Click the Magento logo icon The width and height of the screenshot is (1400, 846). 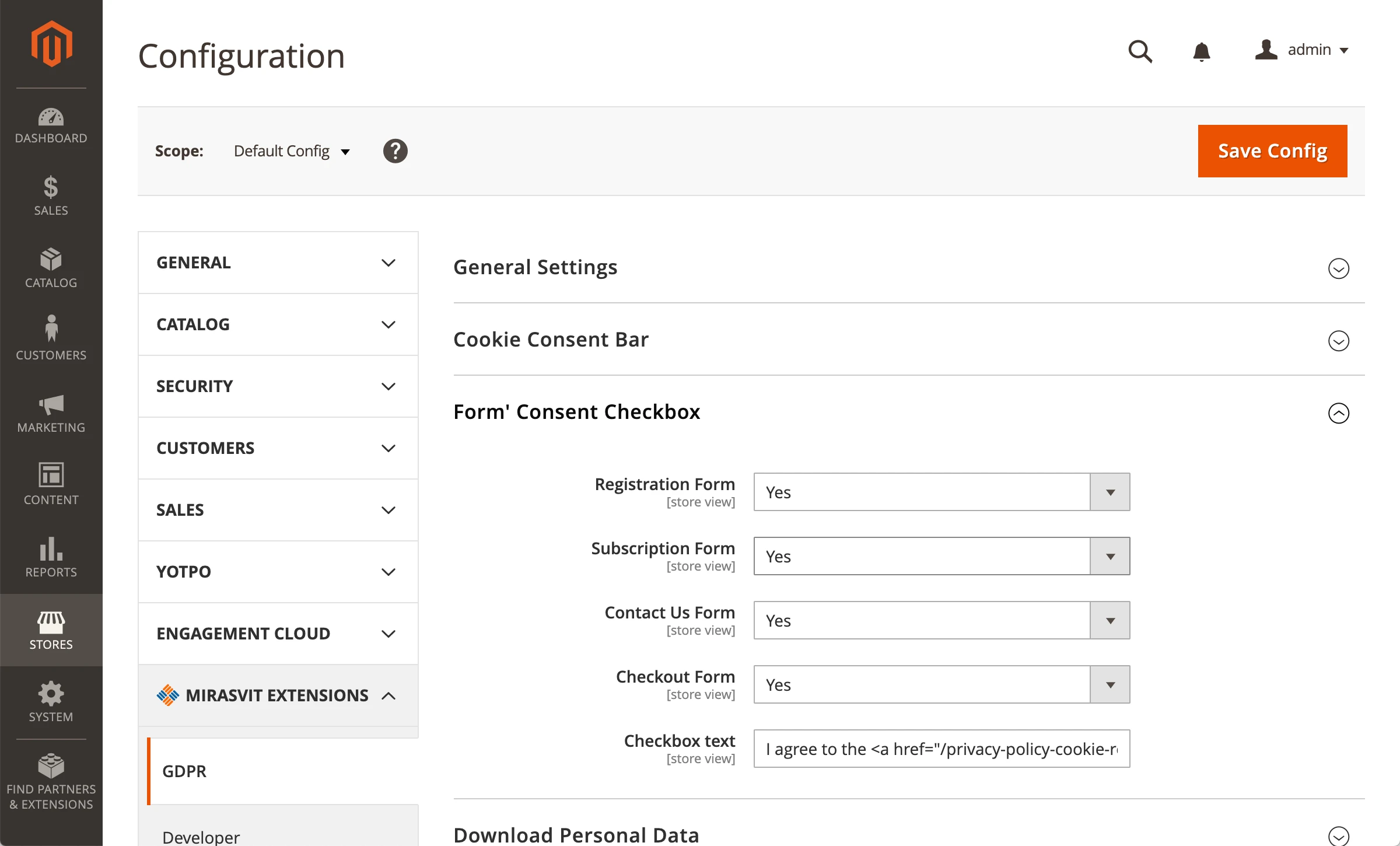(x=51, y=44)
